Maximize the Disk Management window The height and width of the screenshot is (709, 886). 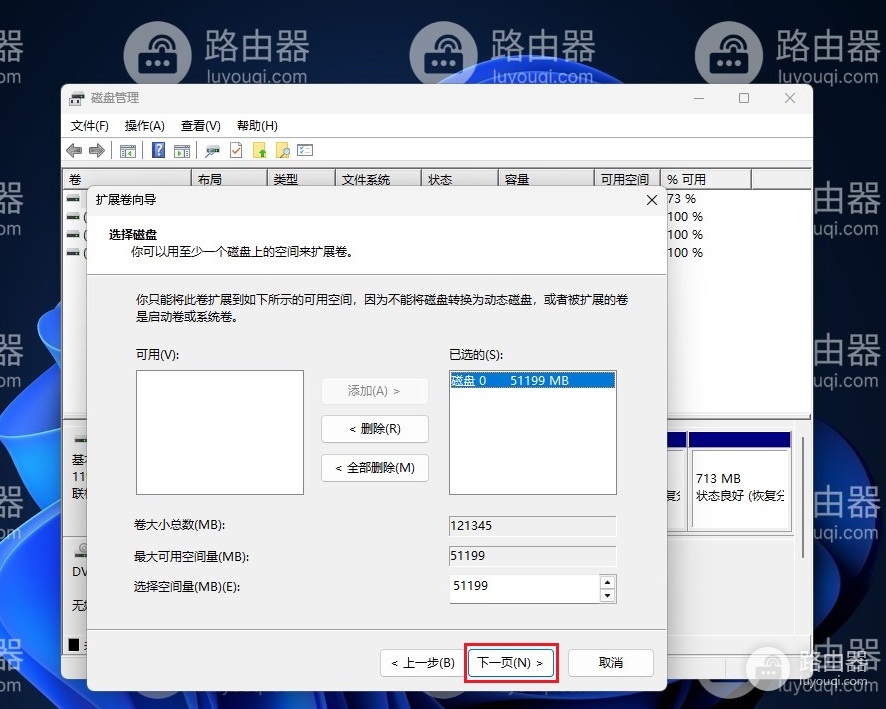744,98
